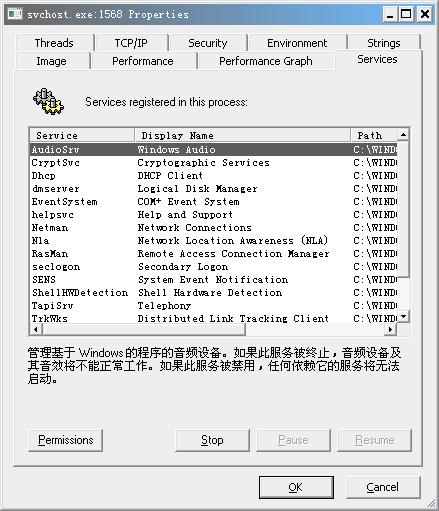Screen dimensions: 439x511
Task: Sort by the Service column header
Action: (82, 135)
